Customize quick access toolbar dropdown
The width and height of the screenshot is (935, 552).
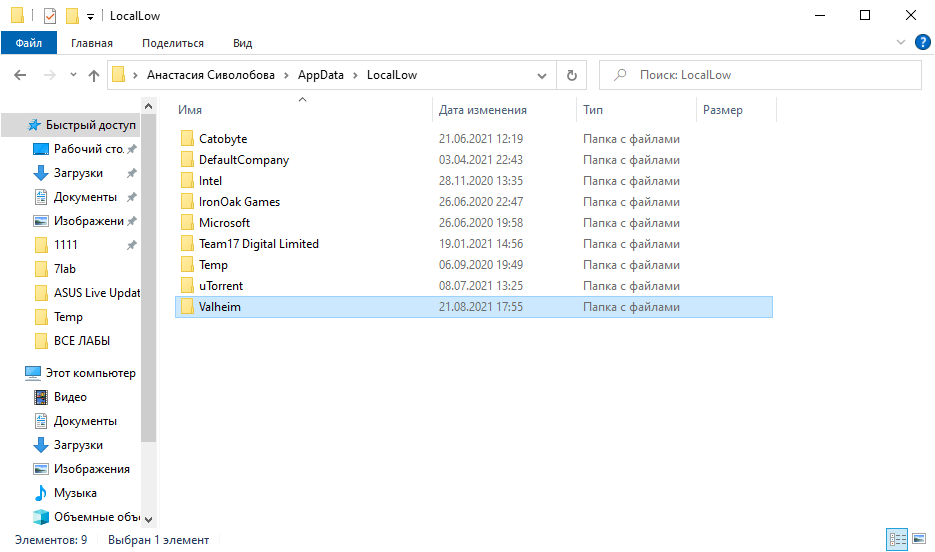[x=90, y=16]
